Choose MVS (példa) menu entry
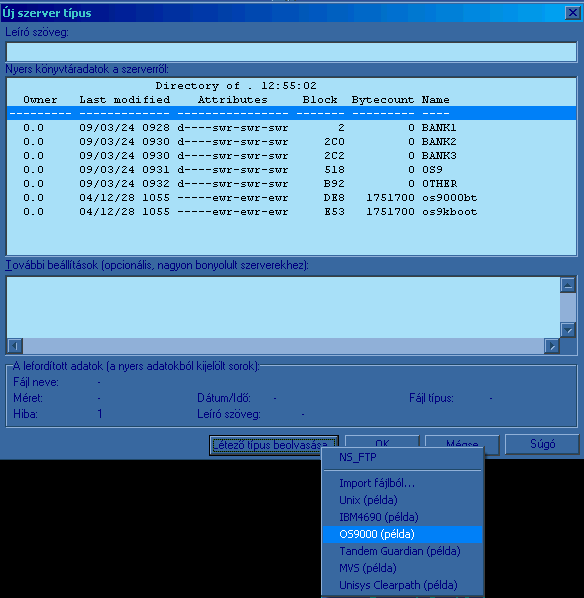This screenshot has width=584, height=598. [402, 568]
